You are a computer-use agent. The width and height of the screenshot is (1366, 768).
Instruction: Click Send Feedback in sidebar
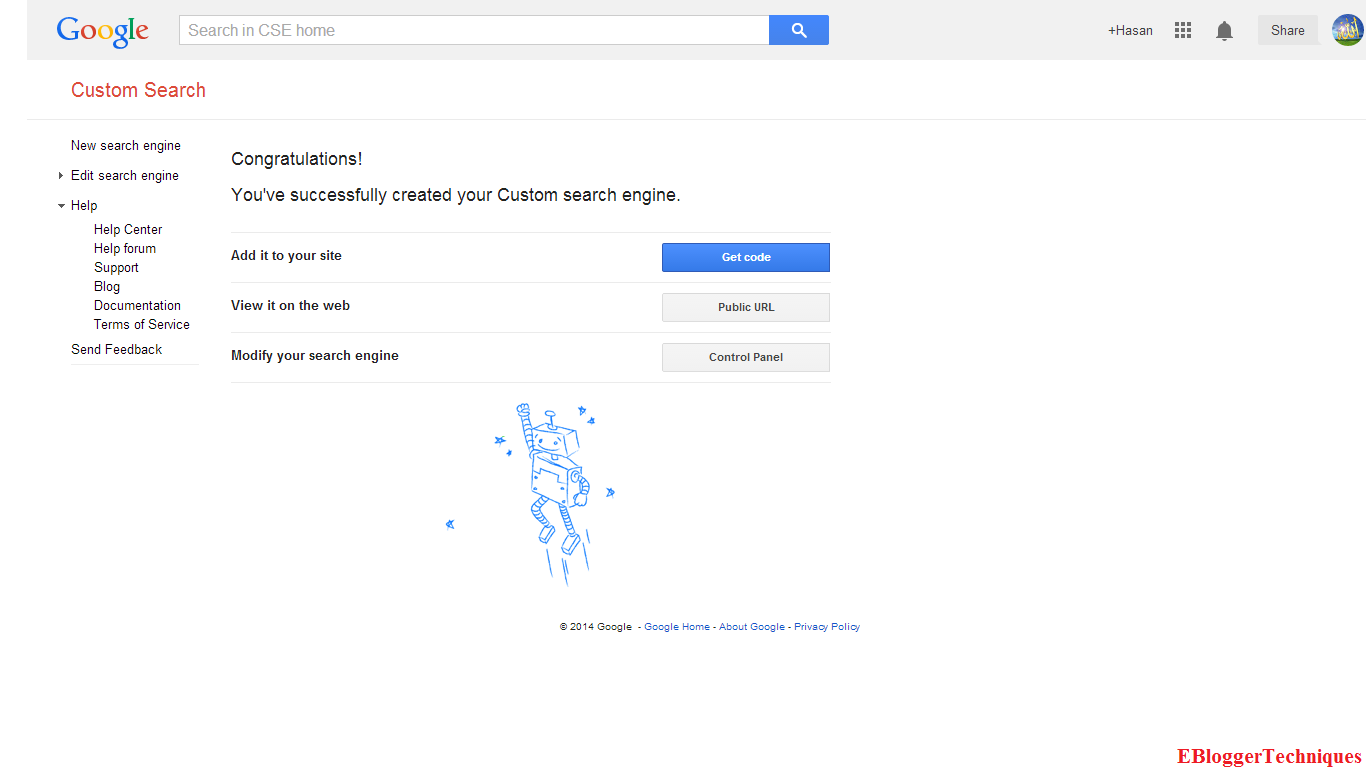pyautogui.click(x=116, y=350)
